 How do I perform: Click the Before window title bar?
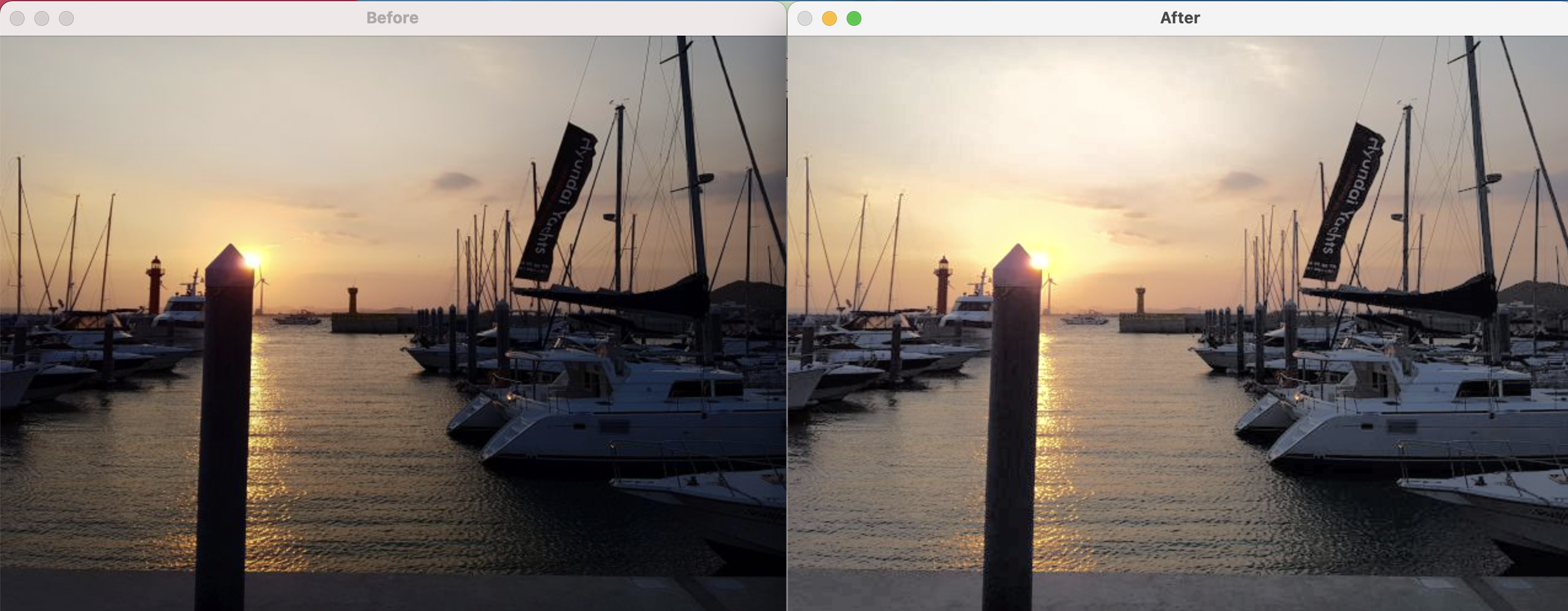392,18
